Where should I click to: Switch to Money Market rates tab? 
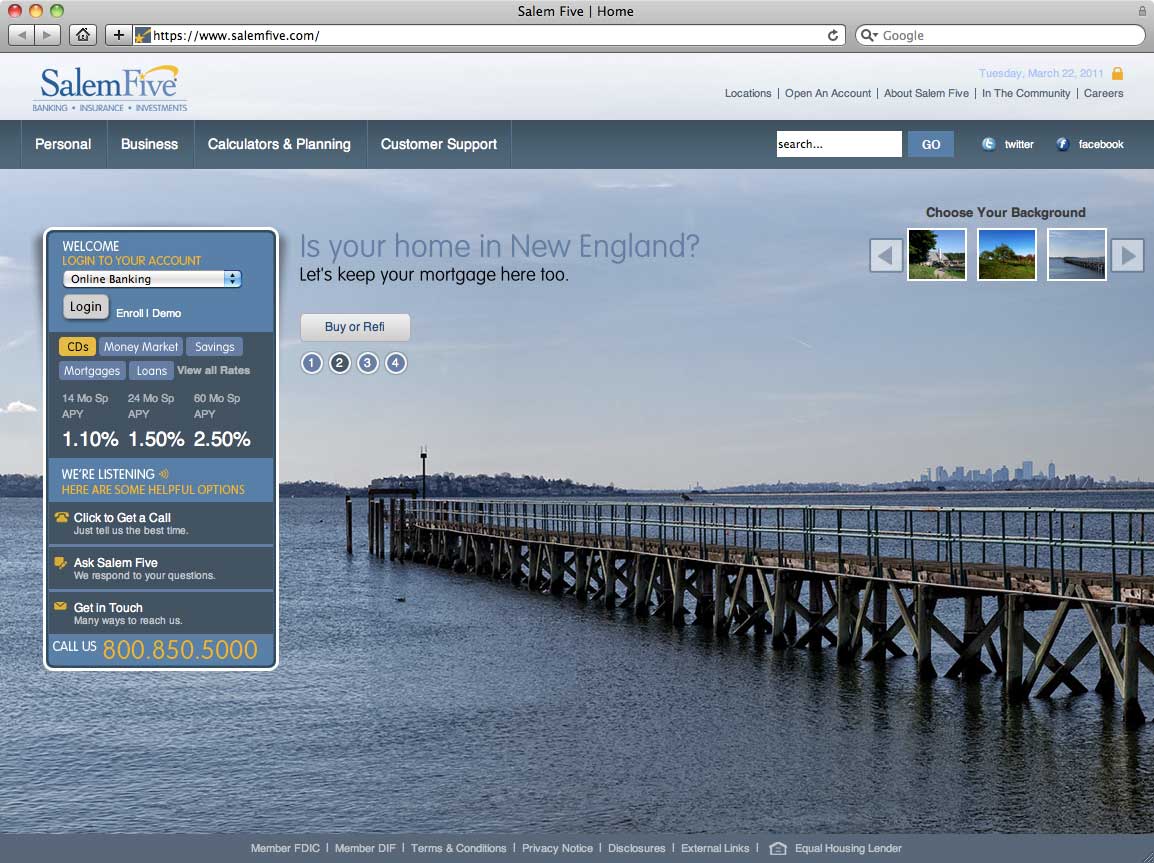[141, 347]
